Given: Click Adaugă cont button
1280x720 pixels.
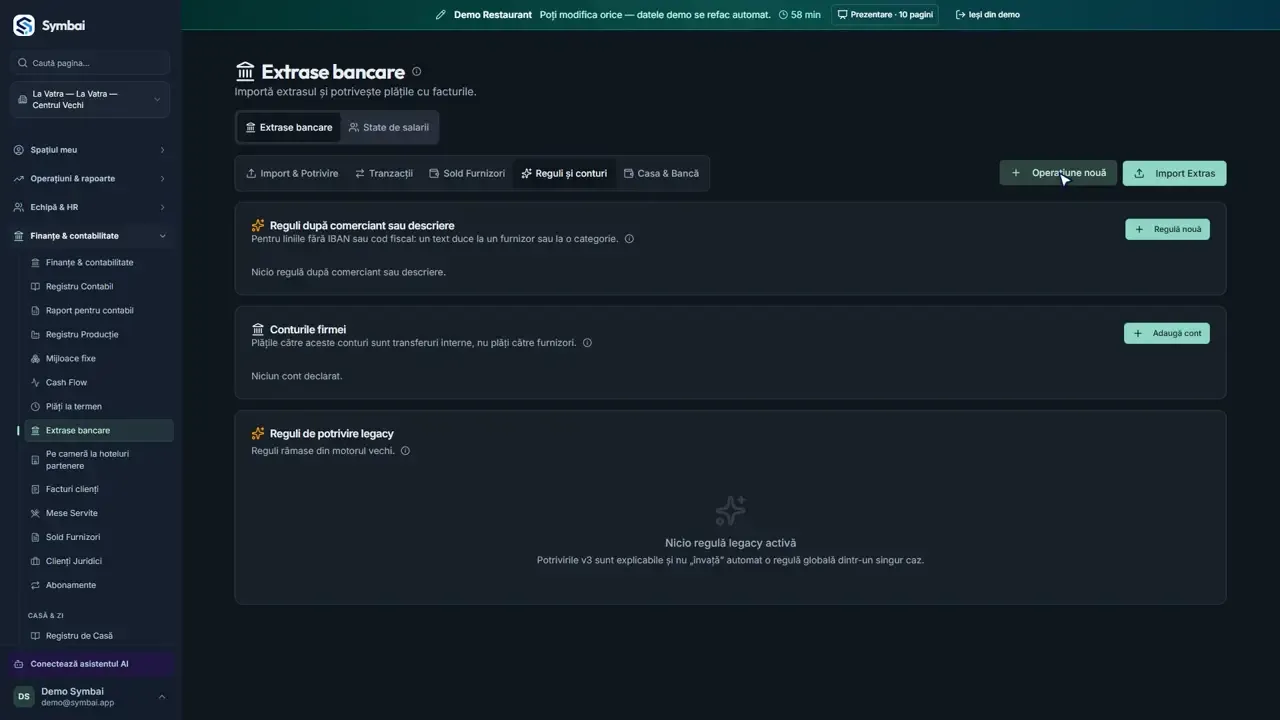Looking at the screenshot, I should pyautogui.click(x=1167, y=334).
